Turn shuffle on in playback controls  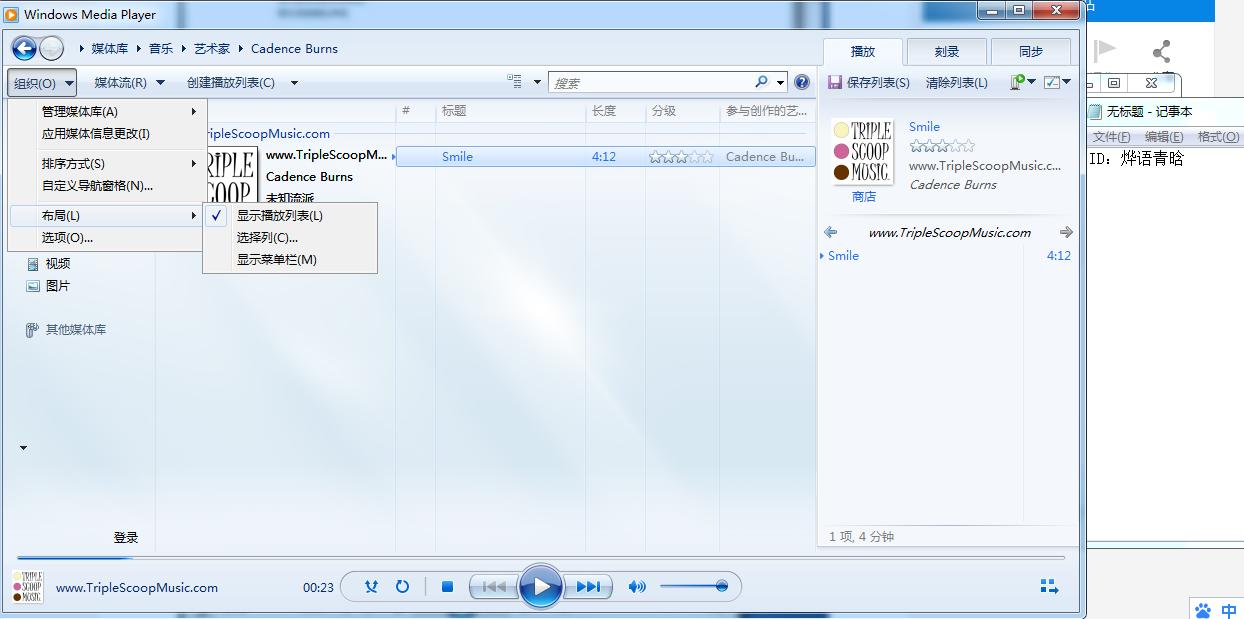point(371,587)
